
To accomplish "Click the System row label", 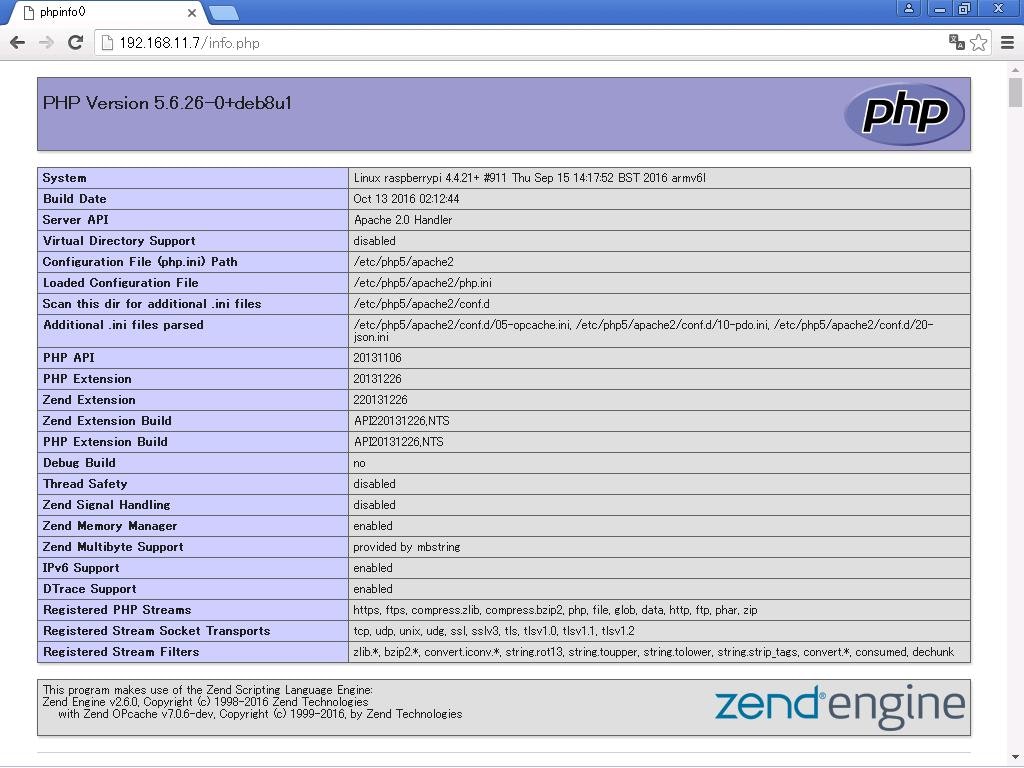I will click(64, 178).
